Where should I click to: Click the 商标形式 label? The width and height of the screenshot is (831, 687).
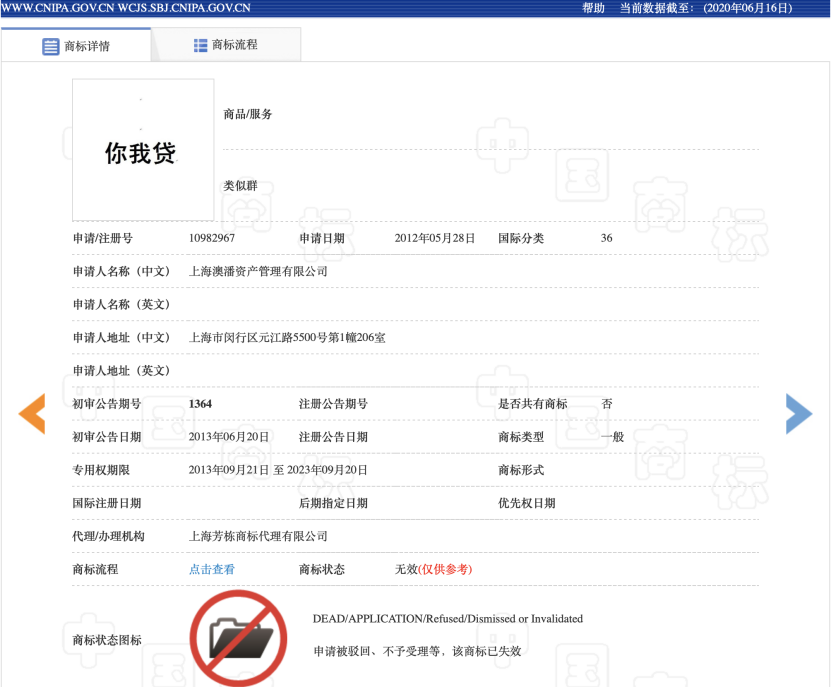[521, 470]
